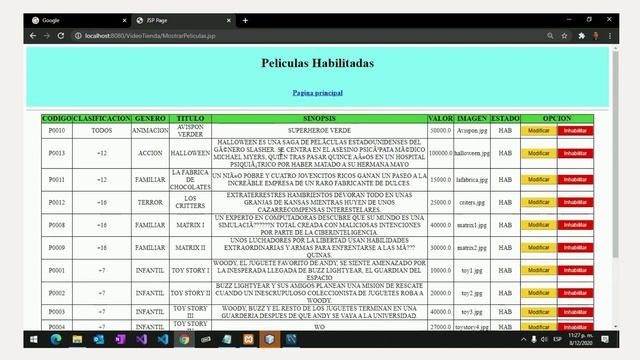Close the JSP Page tab

click(229, 20)
